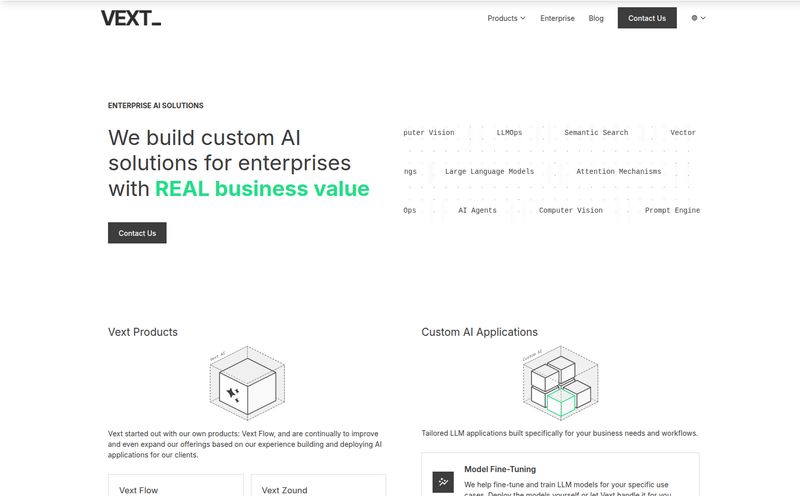This screenshot has width=800, height=496.
Task: Open the language globe selector
Action: 698,18
